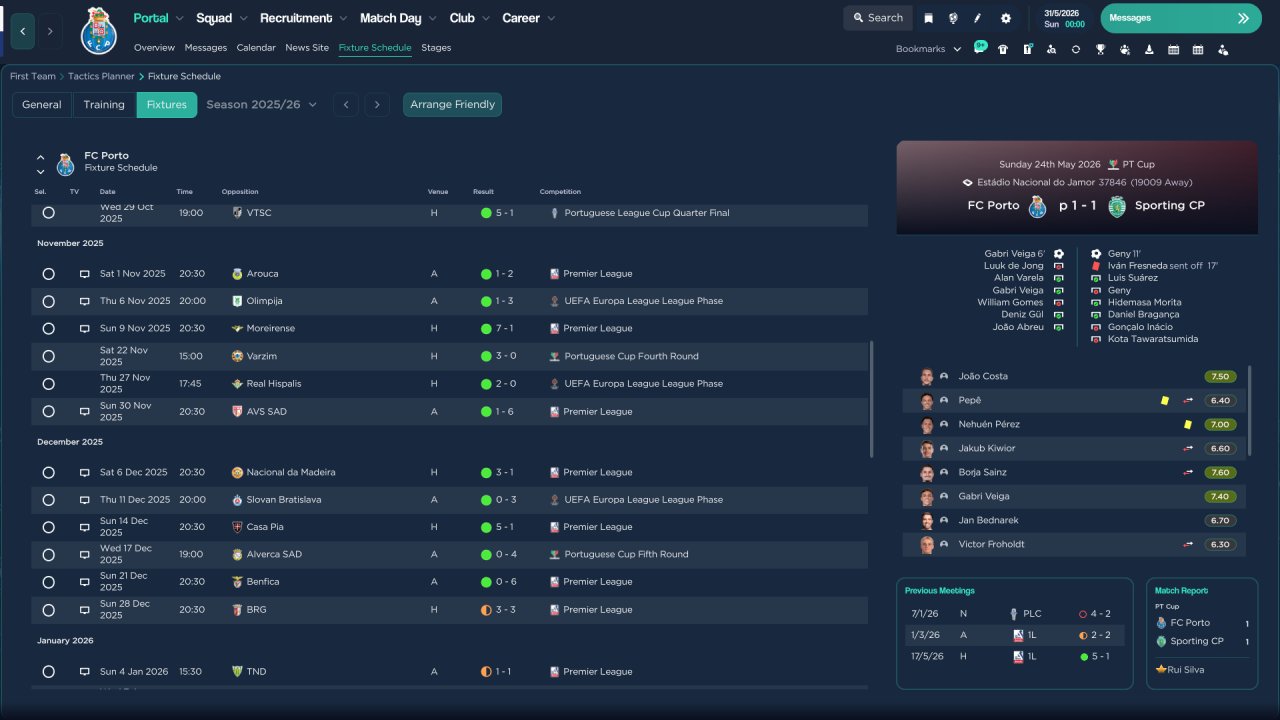The height and width of the screenshot is (720, 1280).
Task: Click the training cone icon in bookmarks bar
Action: pyautogui.click(x=1149, y=49)
